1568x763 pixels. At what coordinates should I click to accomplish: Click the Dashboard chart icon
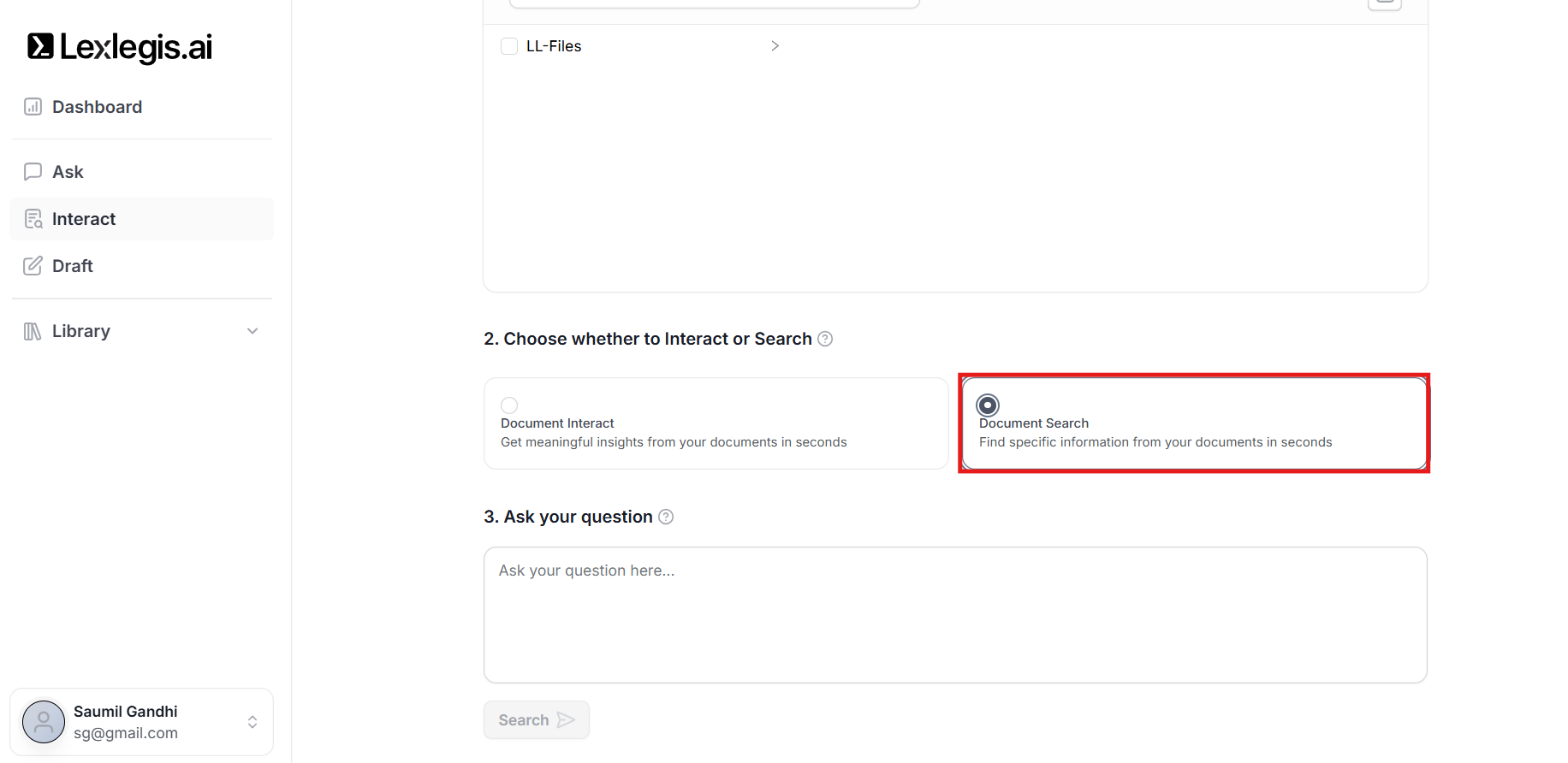pyautogui.click(x=33, y=107)
